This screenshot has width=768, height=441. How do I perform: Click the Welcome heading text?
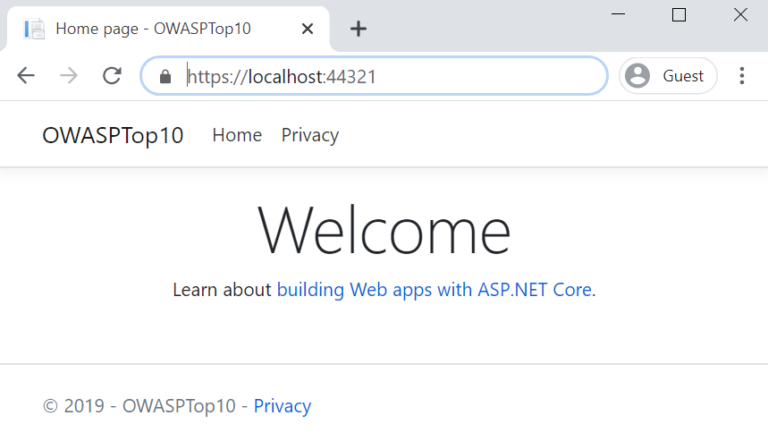pos(384,230)
